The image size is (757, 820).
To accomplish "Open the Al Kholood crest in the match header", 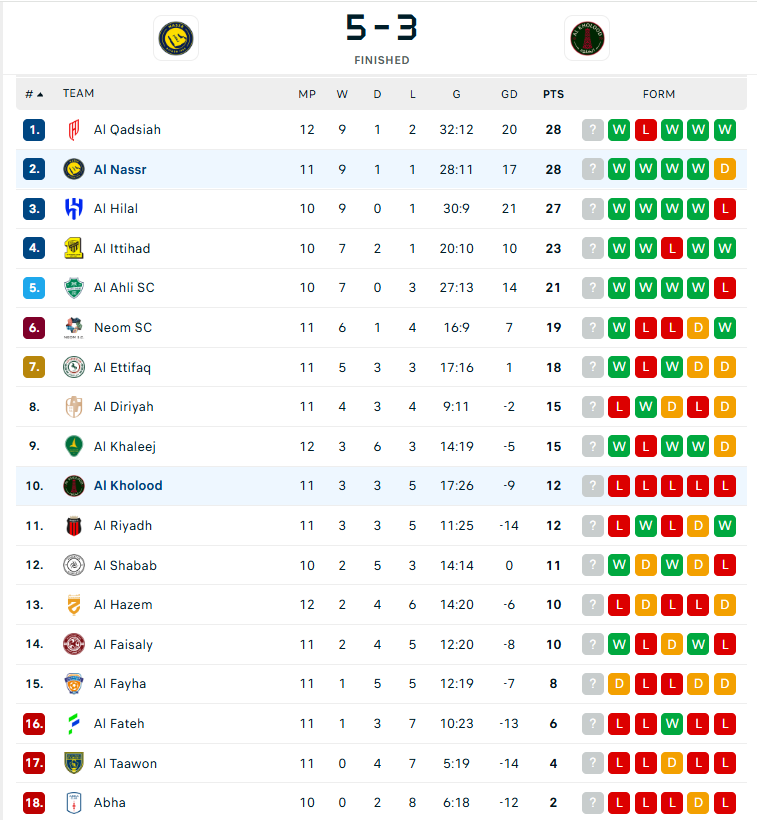I will [x=587, y=38].
